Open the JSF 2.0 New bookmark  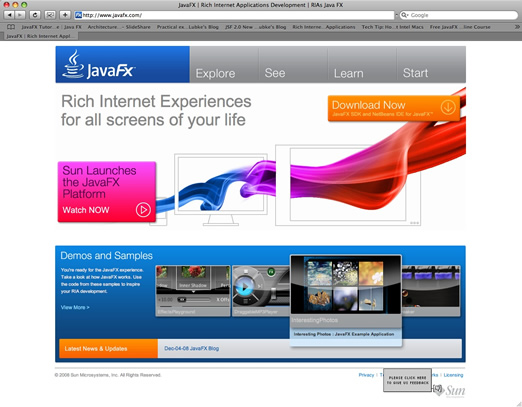click(256, 27)
